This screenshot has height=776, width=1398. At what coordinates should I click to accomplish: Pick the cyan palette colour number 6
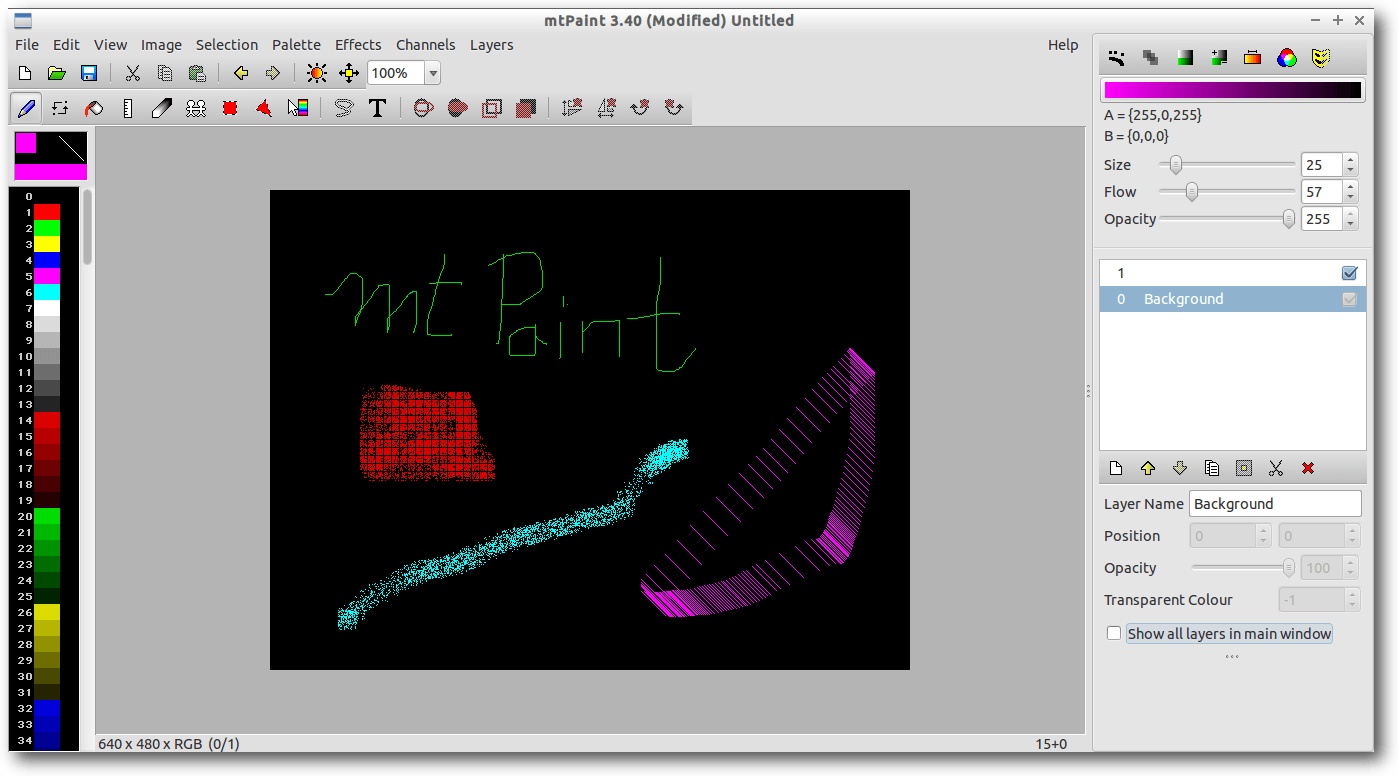pos(47,292)
